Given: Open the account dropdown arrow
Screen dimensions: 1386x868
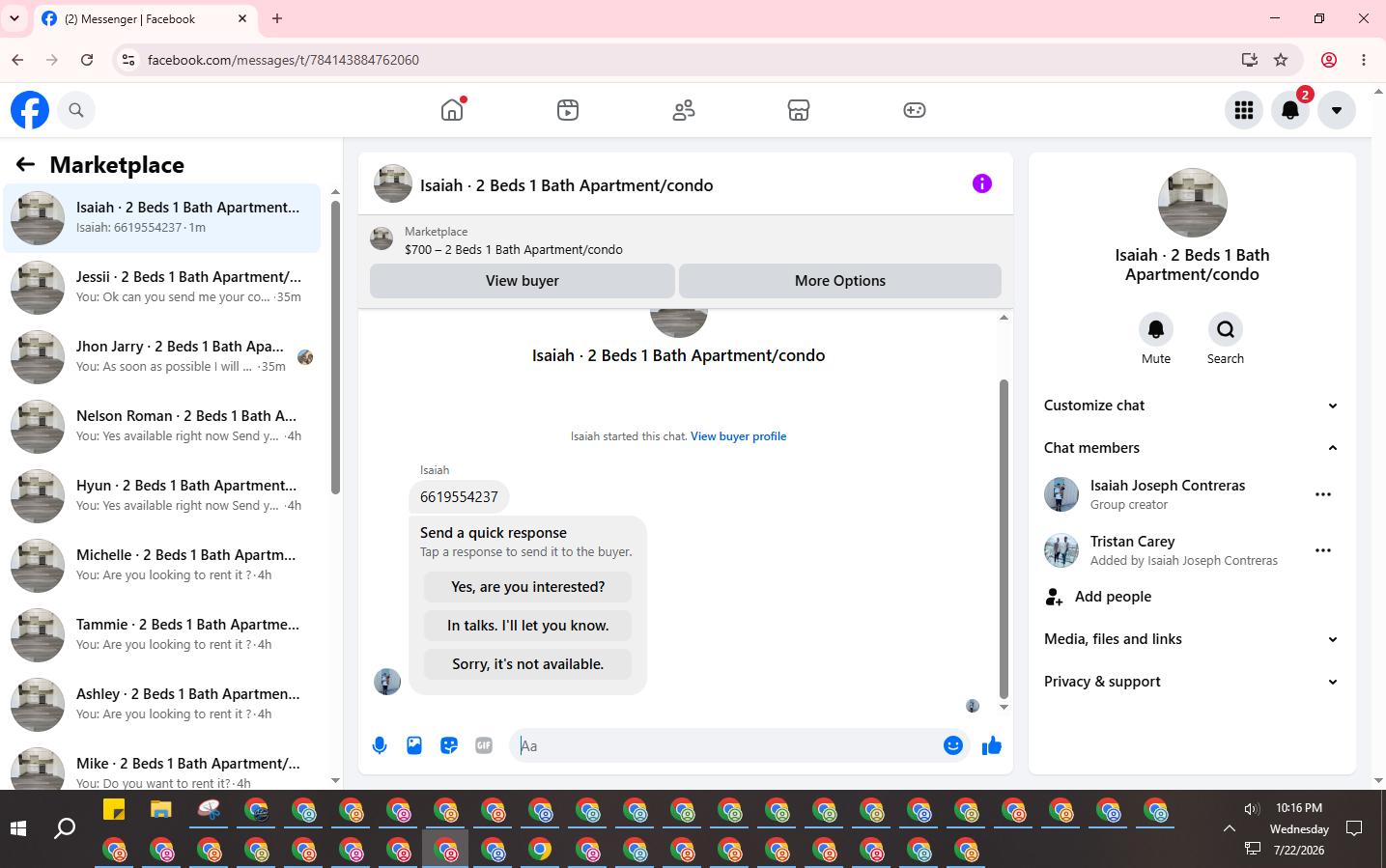Looking at the screenshot, I should click(1337, 110).
